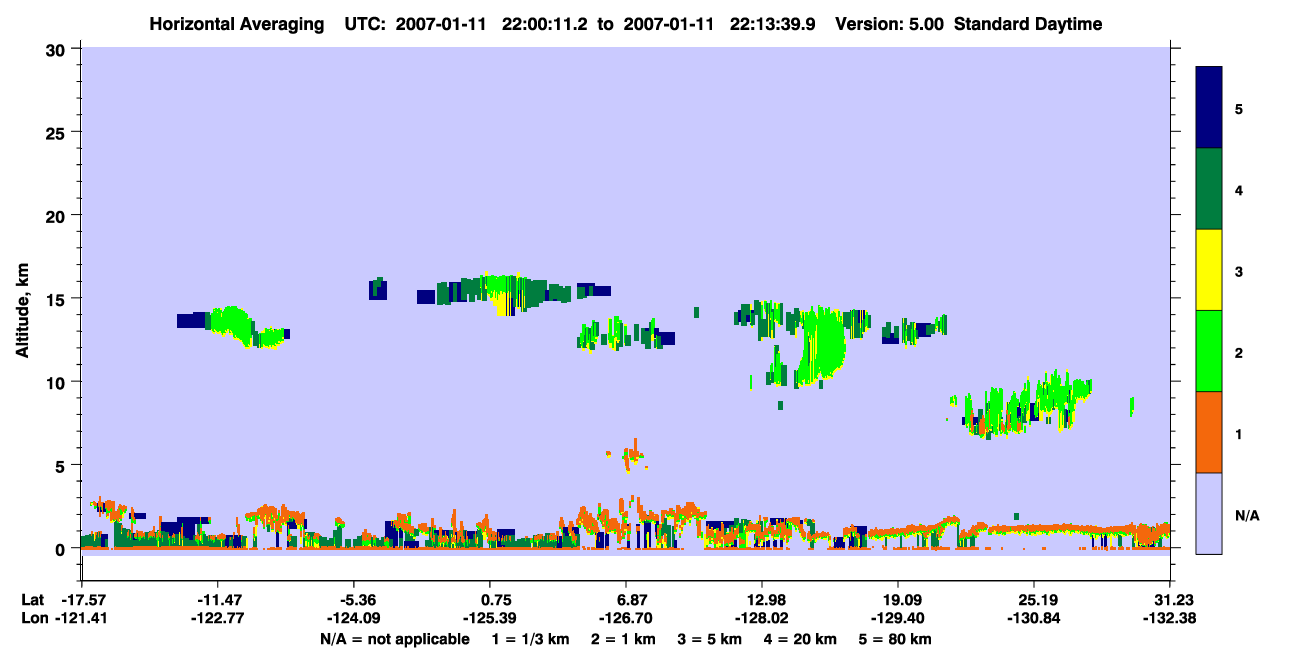Viewport: 1300px width, 667px height.
Task: Click the altitude tick label 15
Action: click(58, 298)
